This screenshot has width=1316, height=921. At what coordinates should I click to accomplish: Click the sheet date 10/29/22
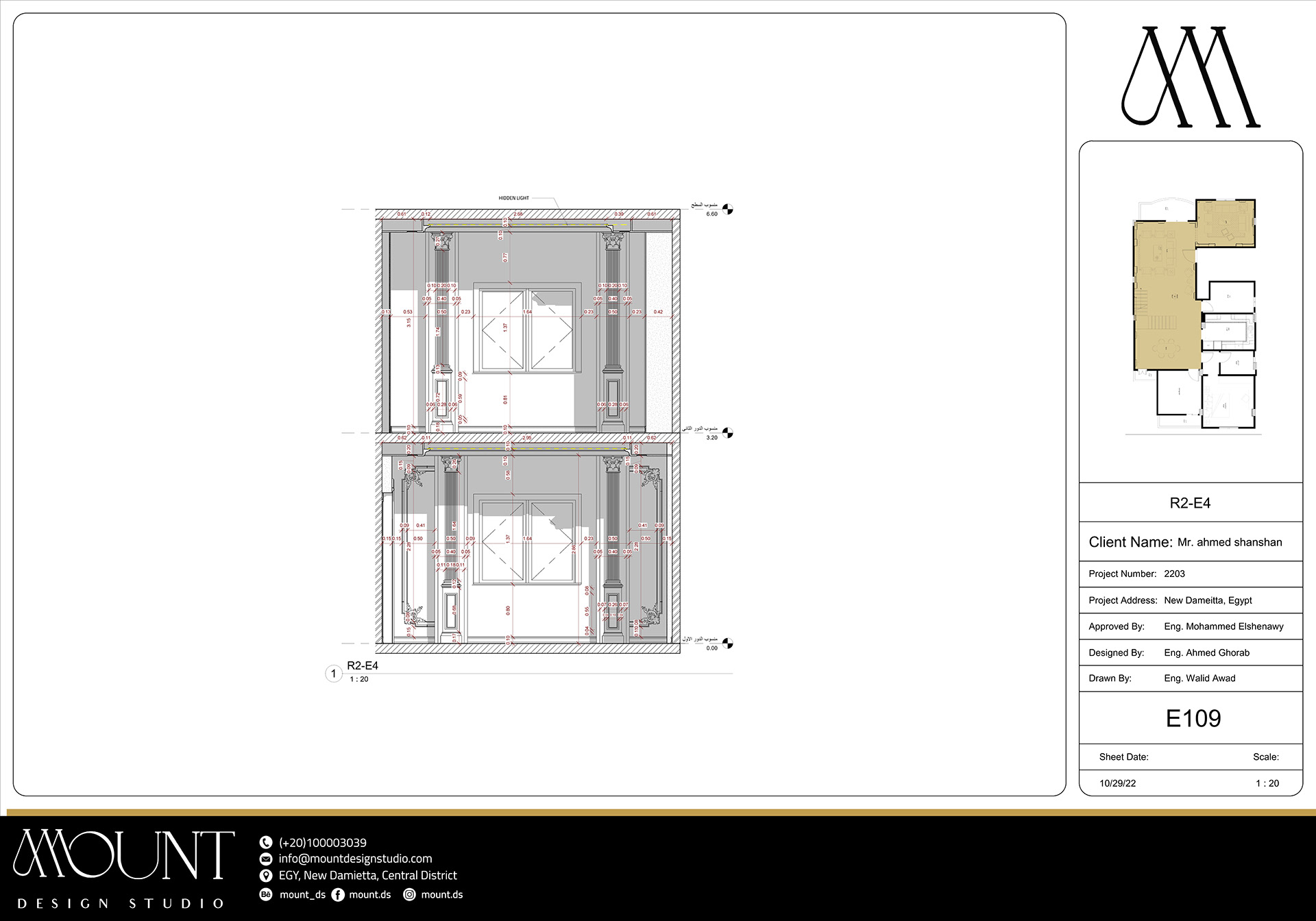(1117, 783)
